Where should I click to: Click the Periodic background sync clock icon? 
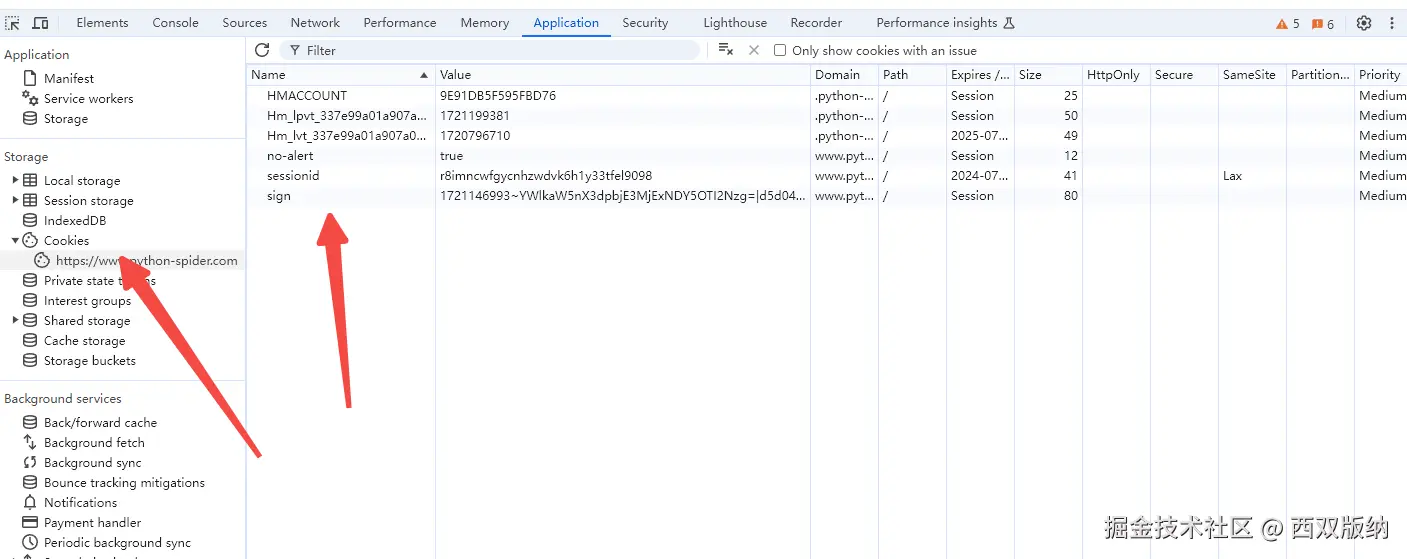coord(30,542)
